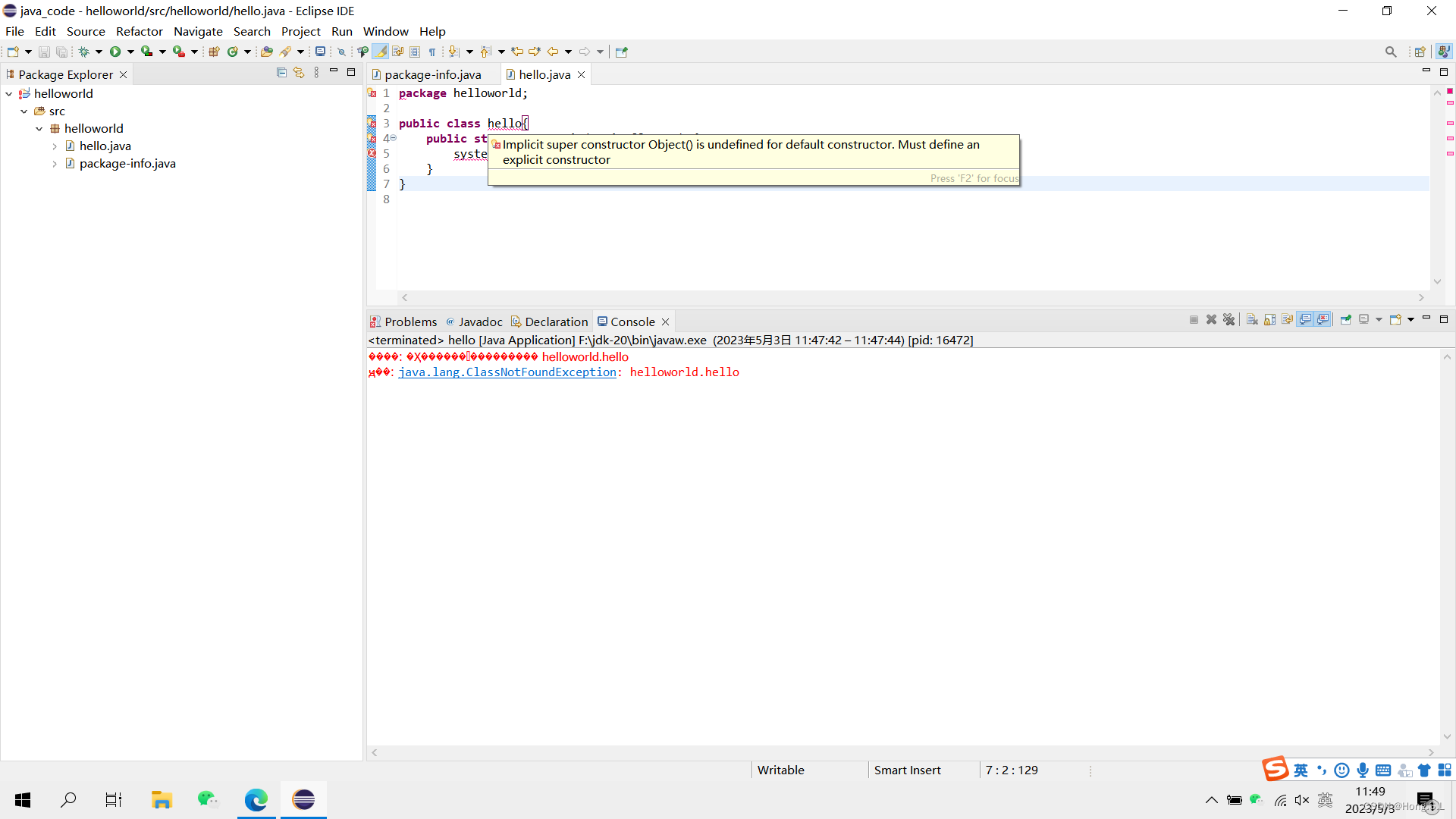The image size is (1456, 819).
Task: Collapse all in Package Explorer
Action: [x=281, y=73]
